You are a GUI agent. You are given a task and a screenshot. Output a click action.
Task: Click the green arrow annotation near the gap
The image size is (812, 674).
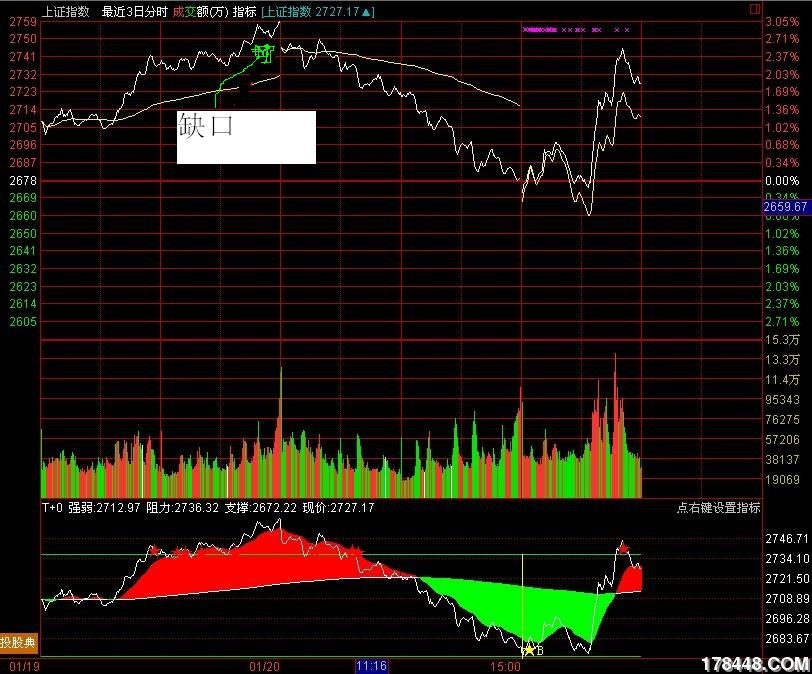coord(263,54)
